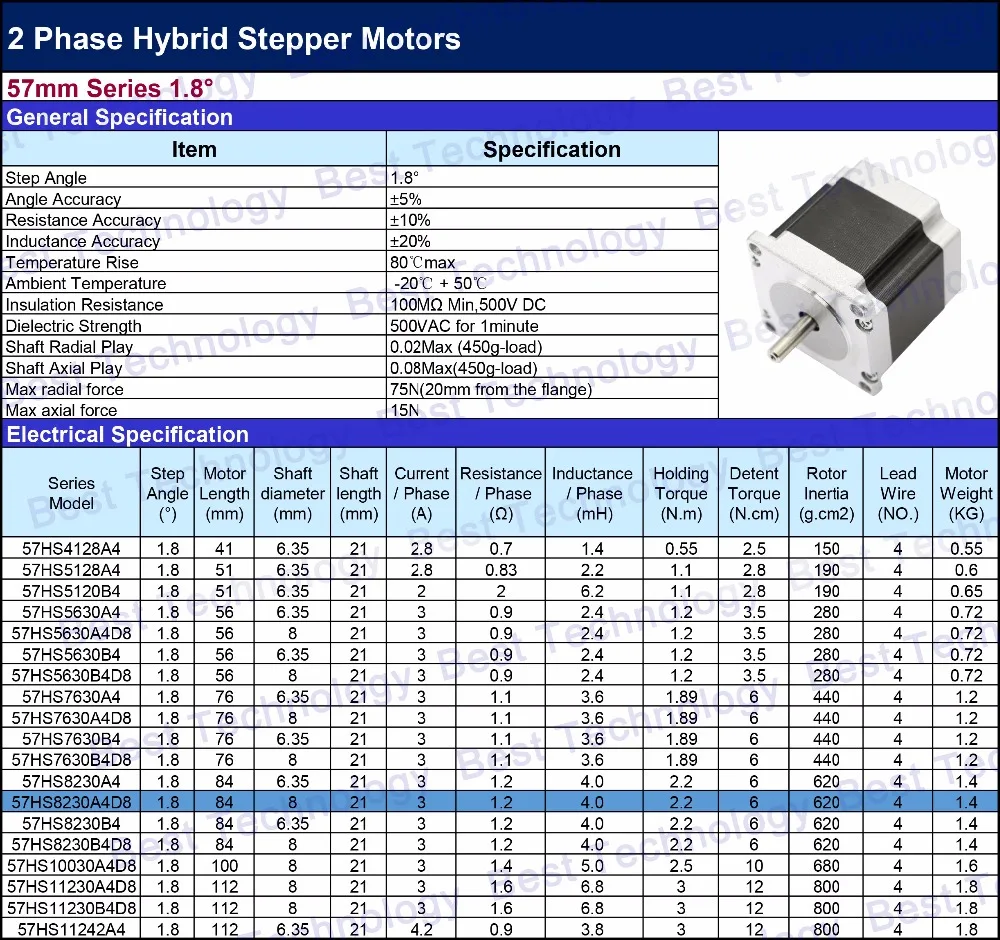Click the '57HS5120B4' model cell
Viewport: 1000px width, 940px height.
click(71, 591)
